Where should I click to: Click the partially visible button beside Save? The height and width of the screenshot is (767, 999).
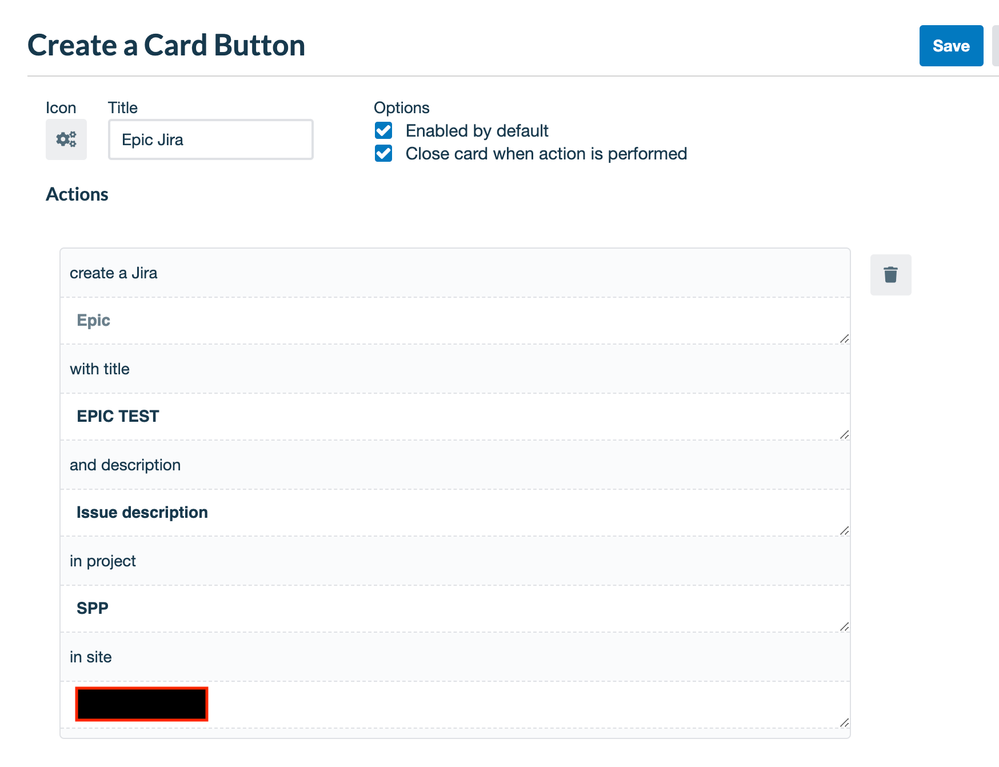pyautogui.click(x=995, y=46)
